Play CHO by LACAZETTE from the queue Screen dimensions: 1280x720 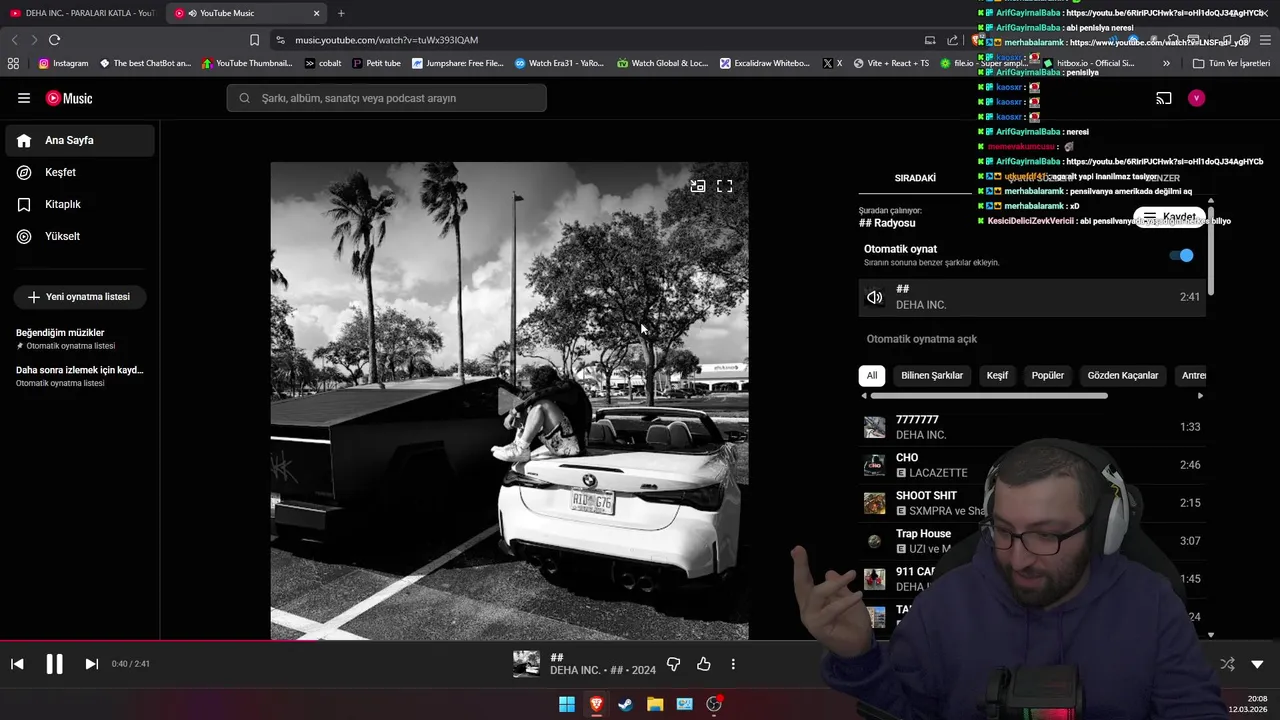pos(1032,465)
